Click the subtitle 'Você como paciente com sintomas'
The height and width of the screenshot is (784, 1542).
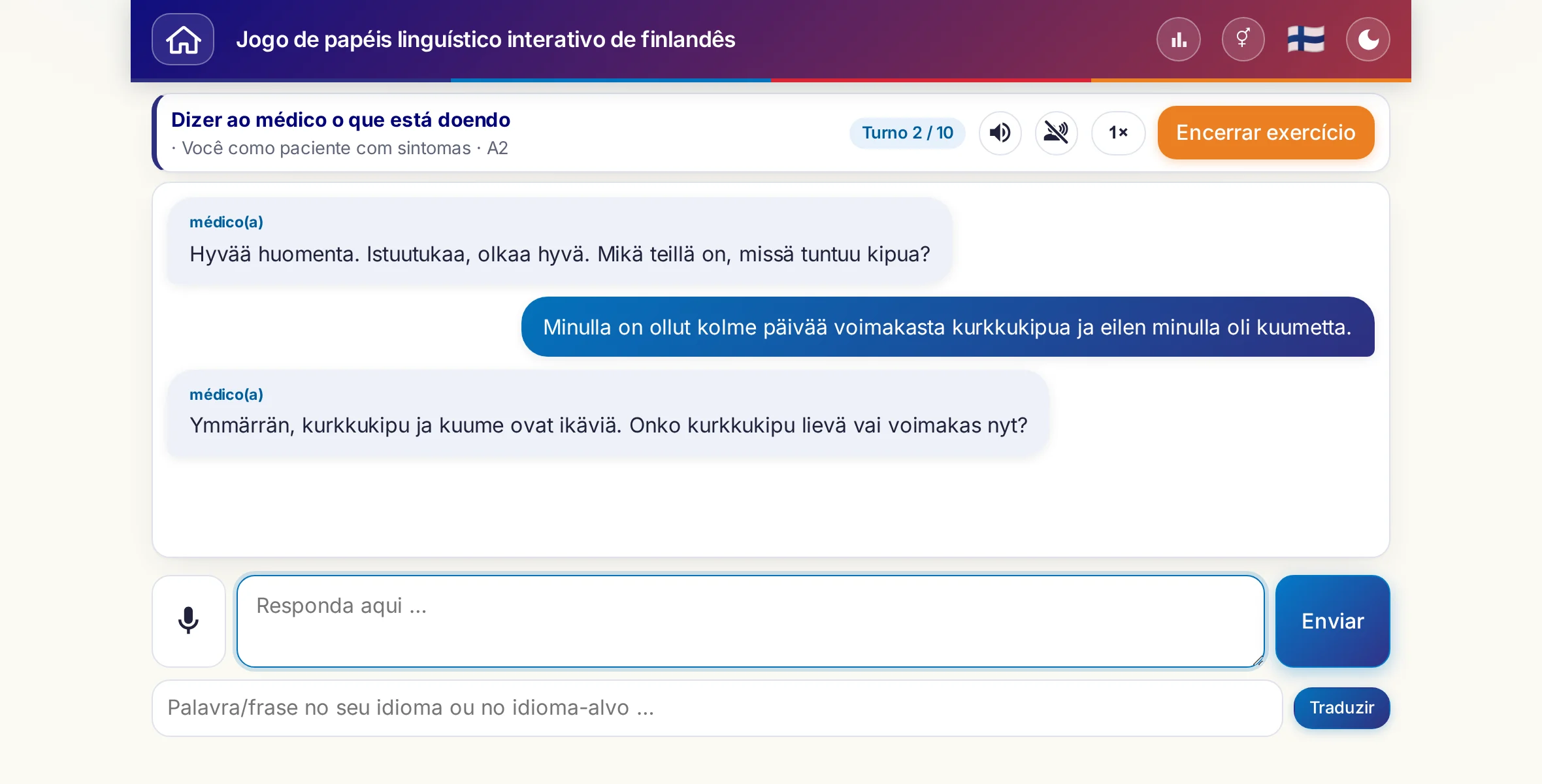(x=326, y=148)
